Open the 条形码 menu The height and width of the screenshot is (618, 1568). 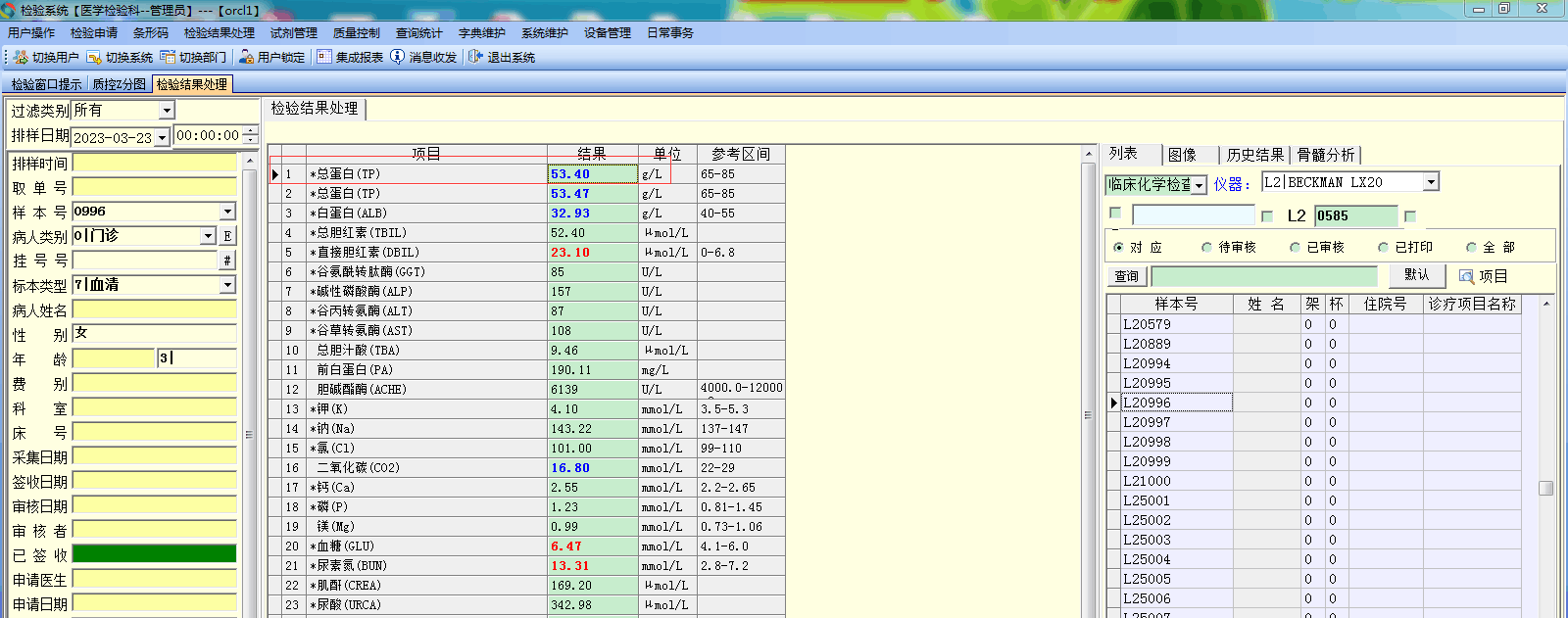click(151, 33)
